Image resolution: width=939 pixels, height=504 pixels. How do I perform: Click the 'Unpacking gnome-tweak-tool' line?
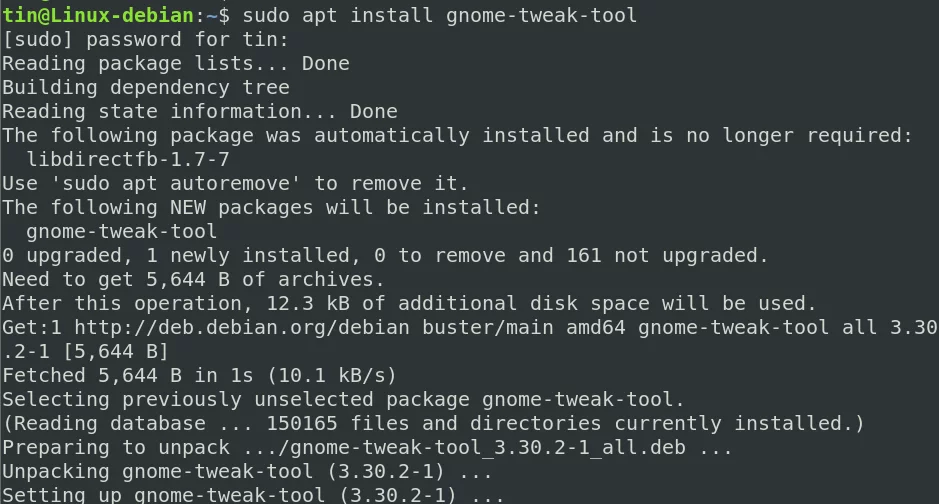[x=247, y=471]
